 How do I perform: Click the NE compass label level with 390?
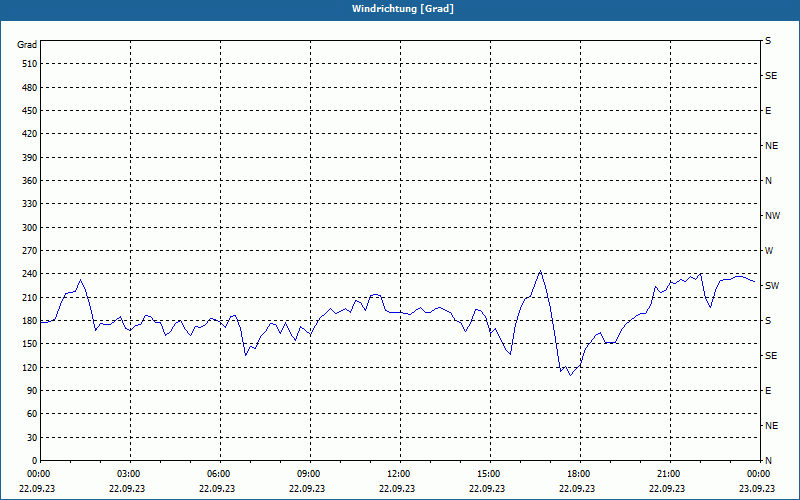[x=771, y=146]
